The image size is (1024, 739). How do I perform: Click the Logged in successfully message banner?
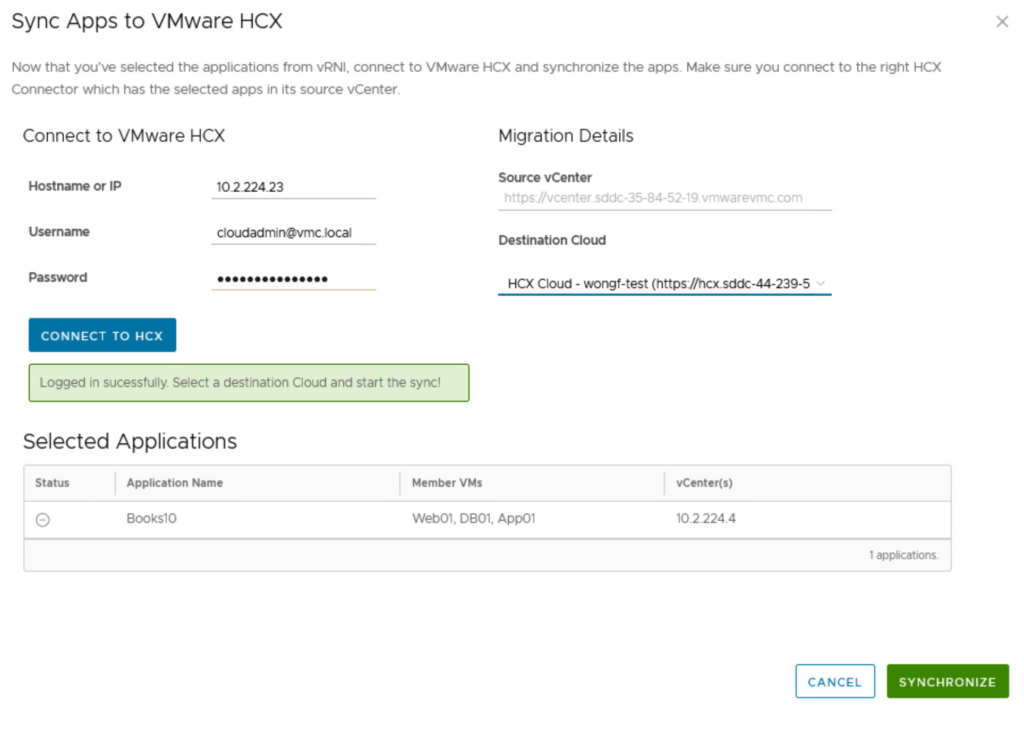pyautogui.click(x=249, y=383)
